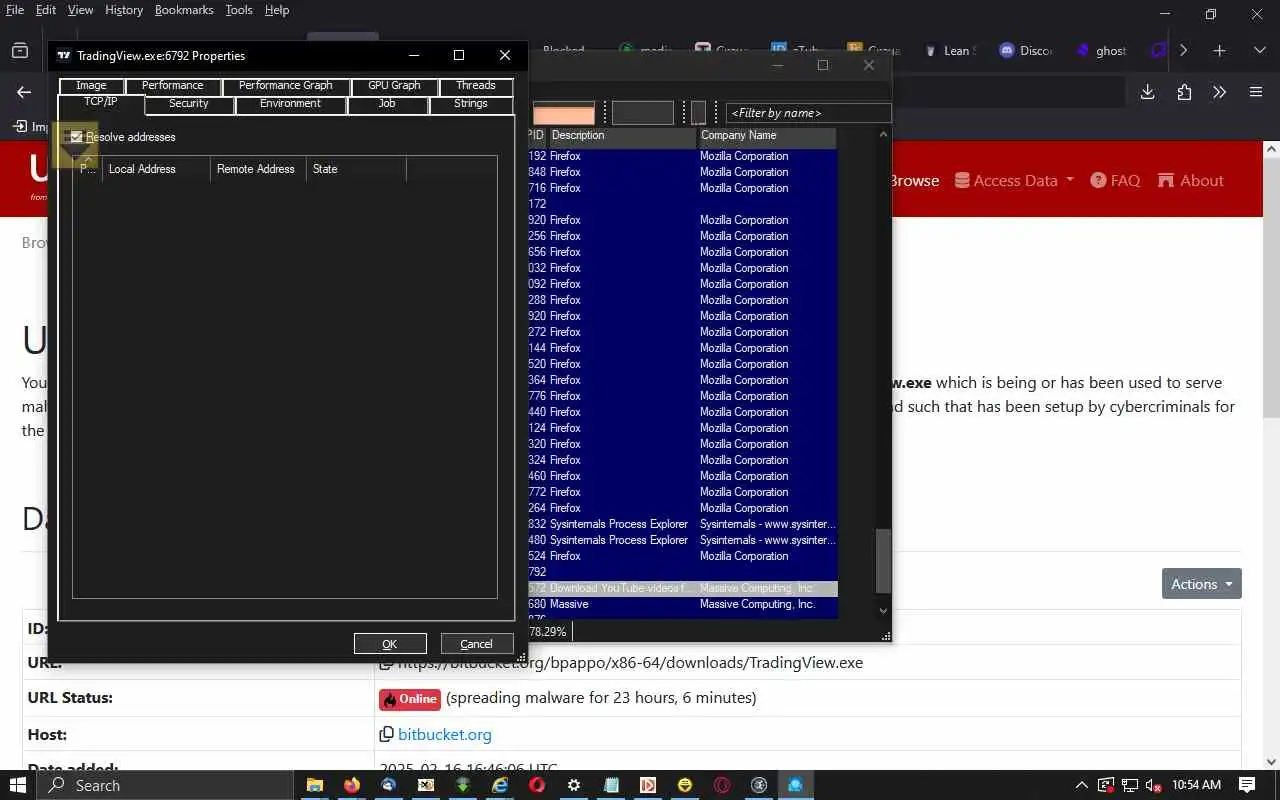Open the About link on webpage
Screen dimensions: 1280x800
[1190, 181]
